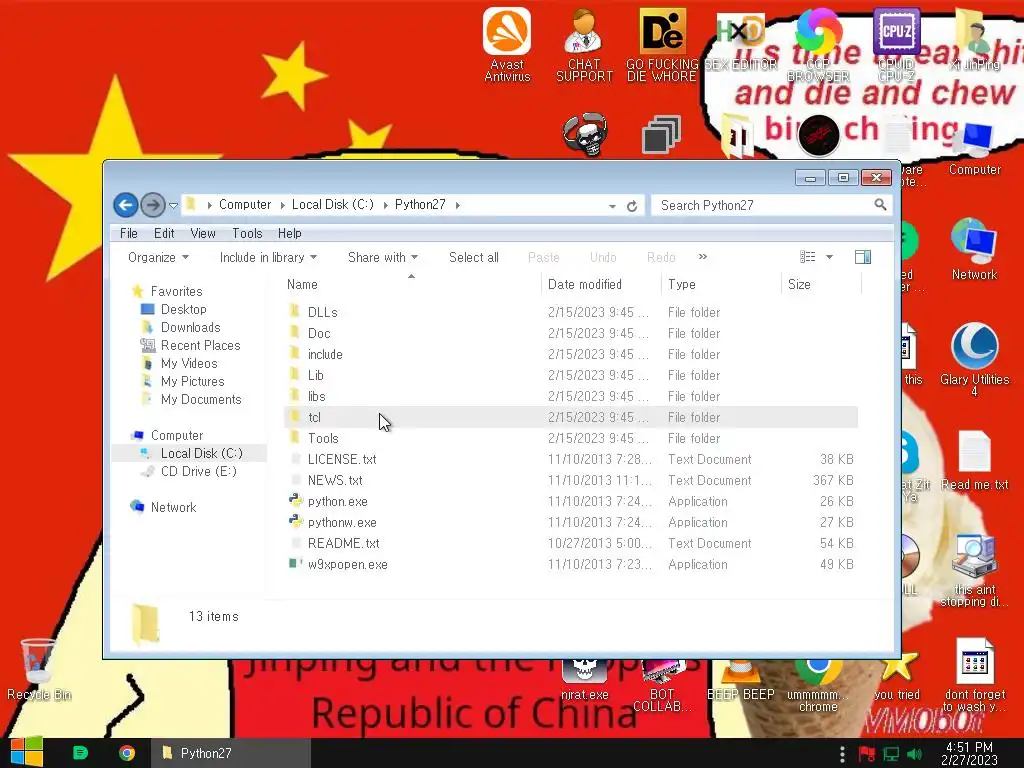Show more toolbar commands chevron
This screenshot has width=1024, height=768.
click(703, 257)
